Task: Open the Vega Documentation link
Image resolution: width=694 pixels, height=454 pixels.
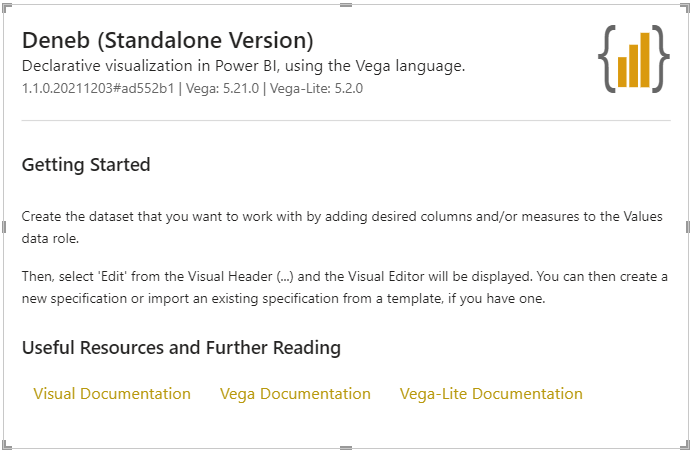Action: 295,394
